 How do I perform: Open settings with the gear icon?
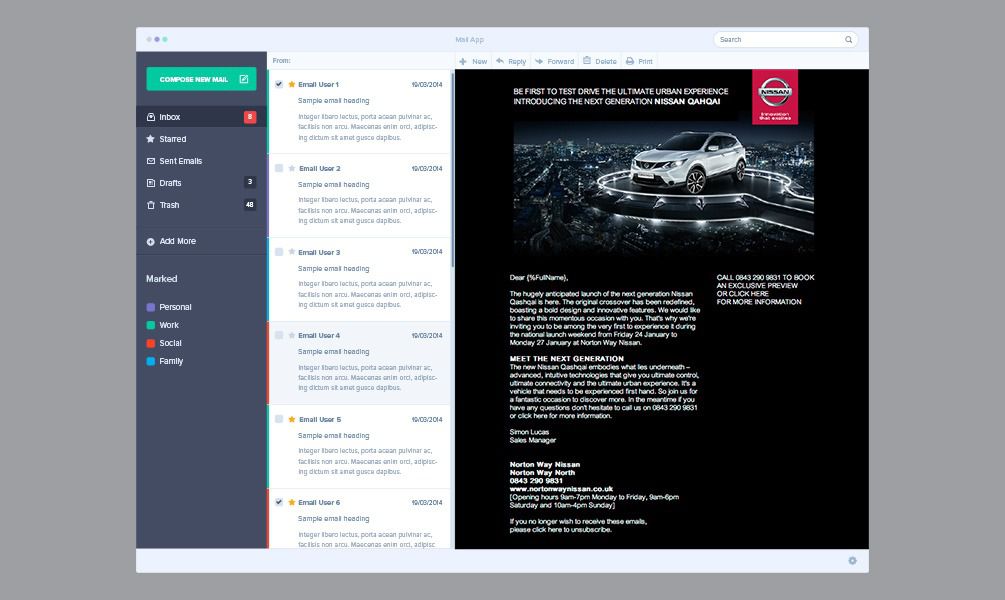pos(852,560)
